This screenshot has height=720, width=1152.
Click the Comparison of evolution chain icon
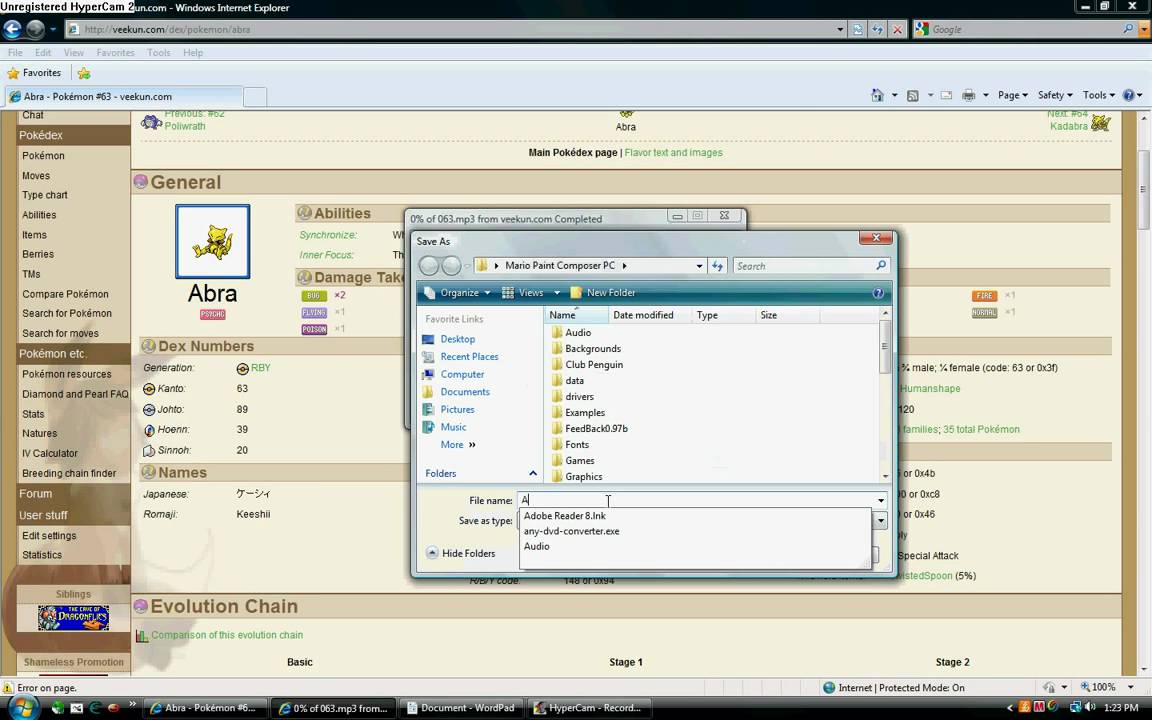point(142,636)
